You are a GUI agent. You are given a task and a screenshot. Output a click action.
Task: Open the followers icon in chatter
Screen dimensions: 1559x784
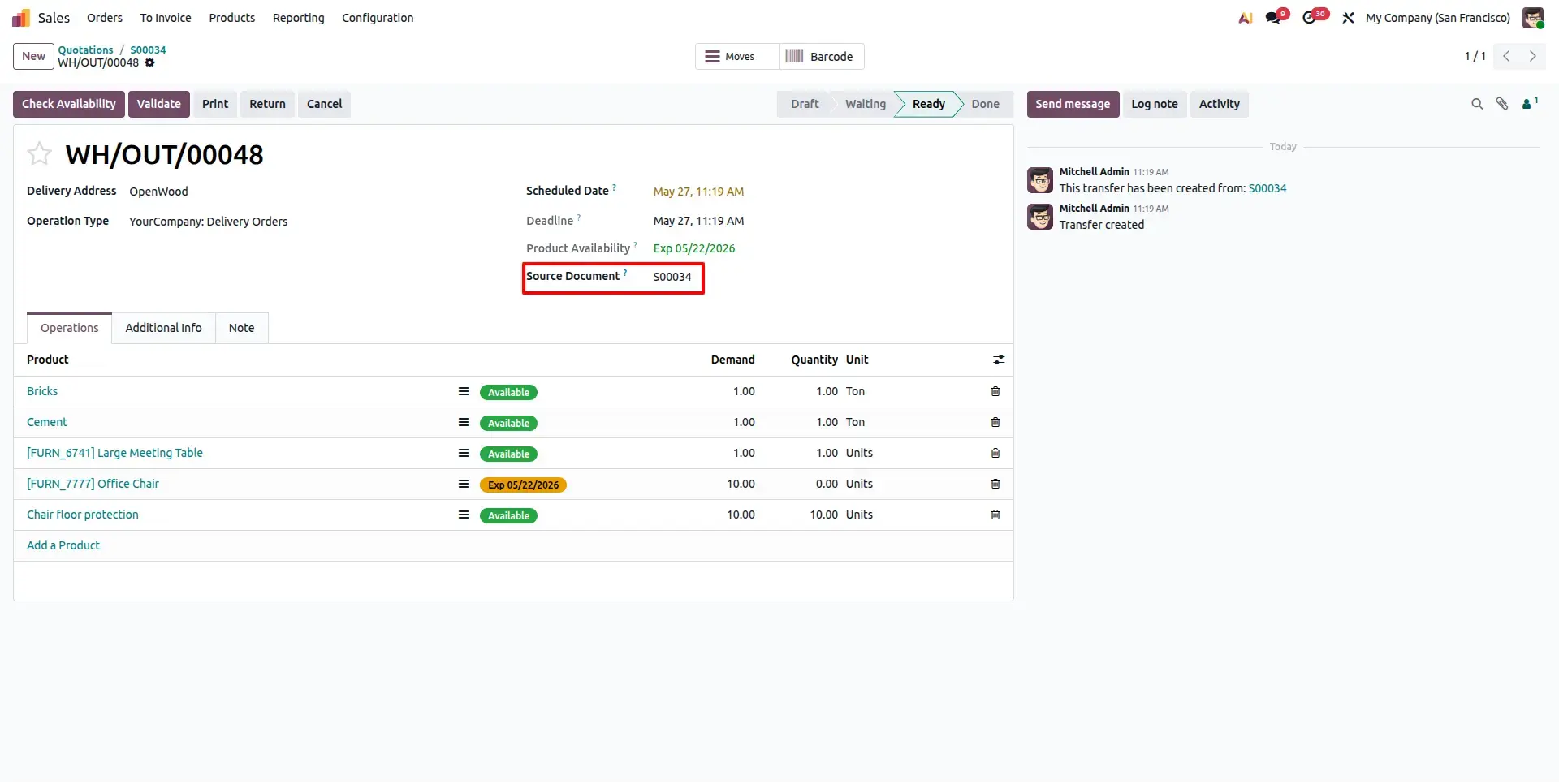[x=1530, y=104]
